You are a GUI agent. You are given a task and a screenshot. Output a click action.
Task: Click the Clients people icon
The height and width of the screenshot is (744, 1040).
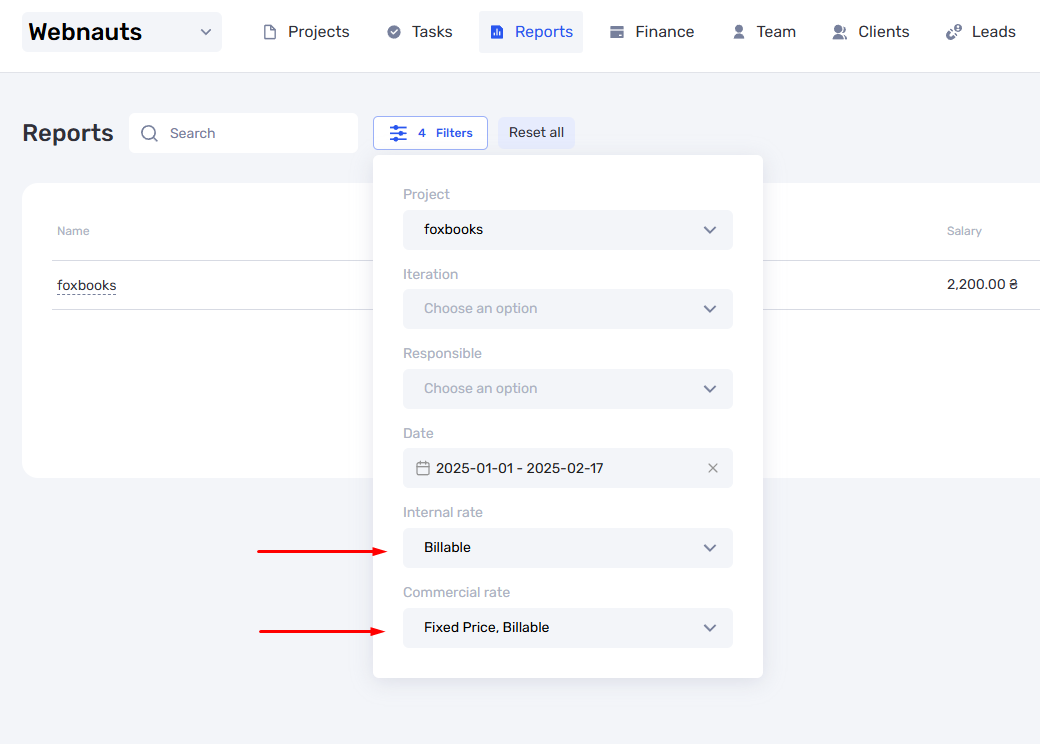(840, 32)
